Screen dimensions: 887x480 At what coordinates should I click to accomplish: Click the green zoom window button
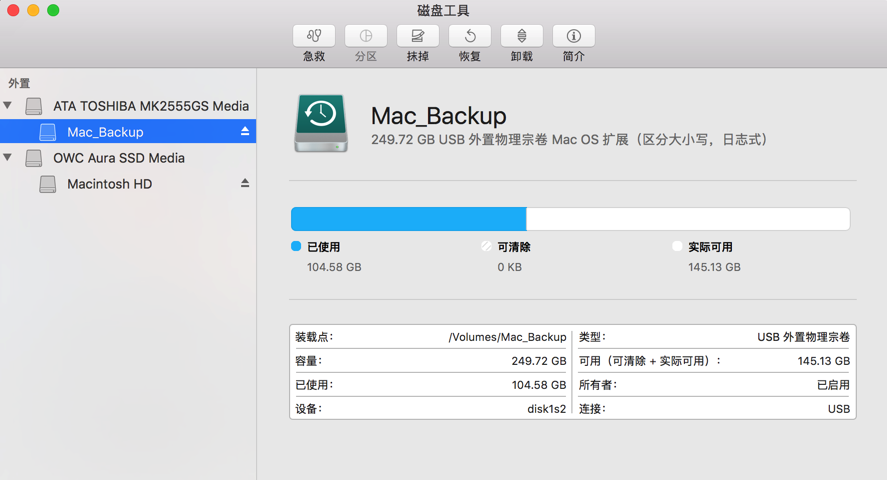(x=53, y=10)
